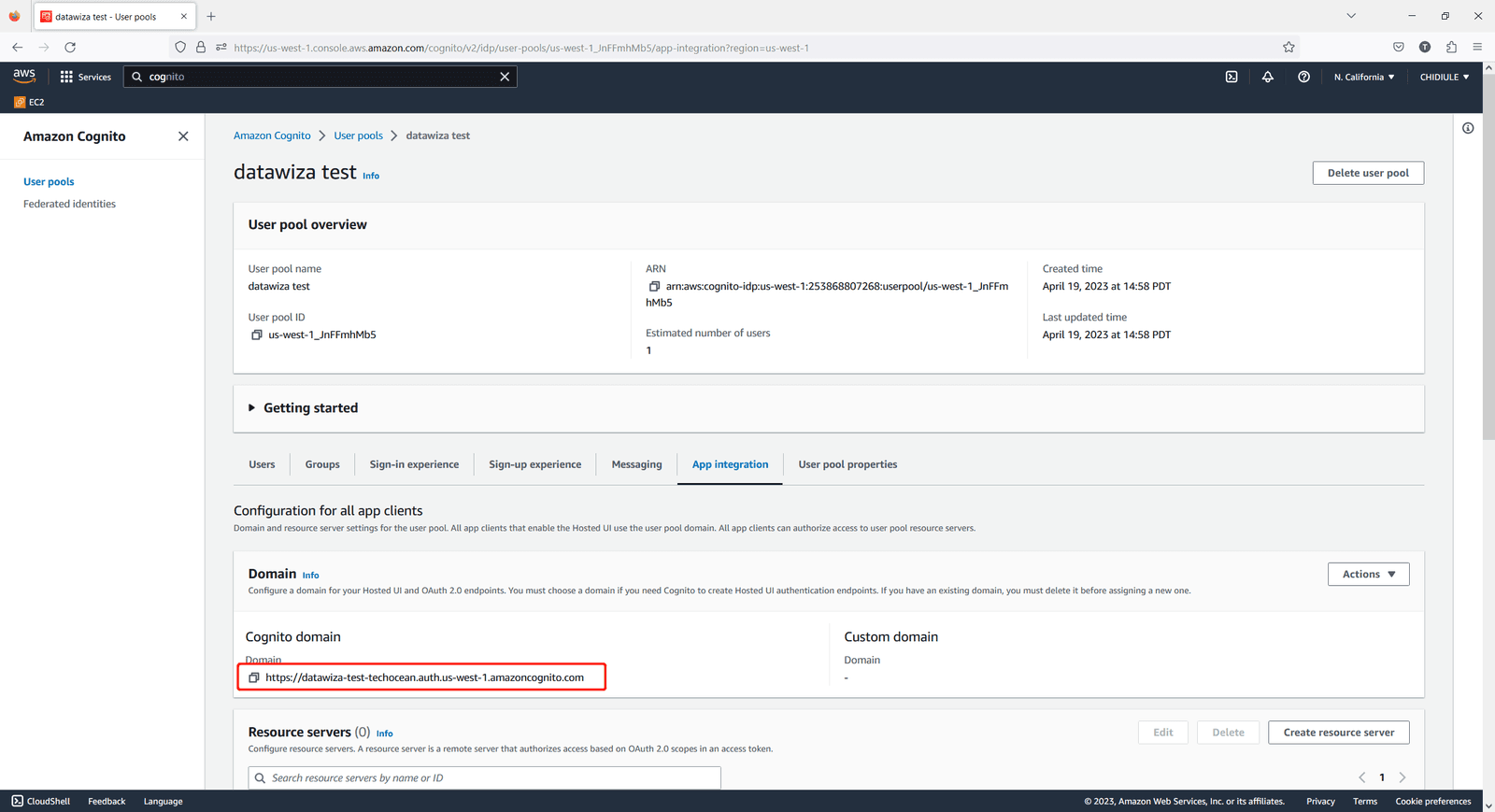Go back in browser history

click(17, 47)
